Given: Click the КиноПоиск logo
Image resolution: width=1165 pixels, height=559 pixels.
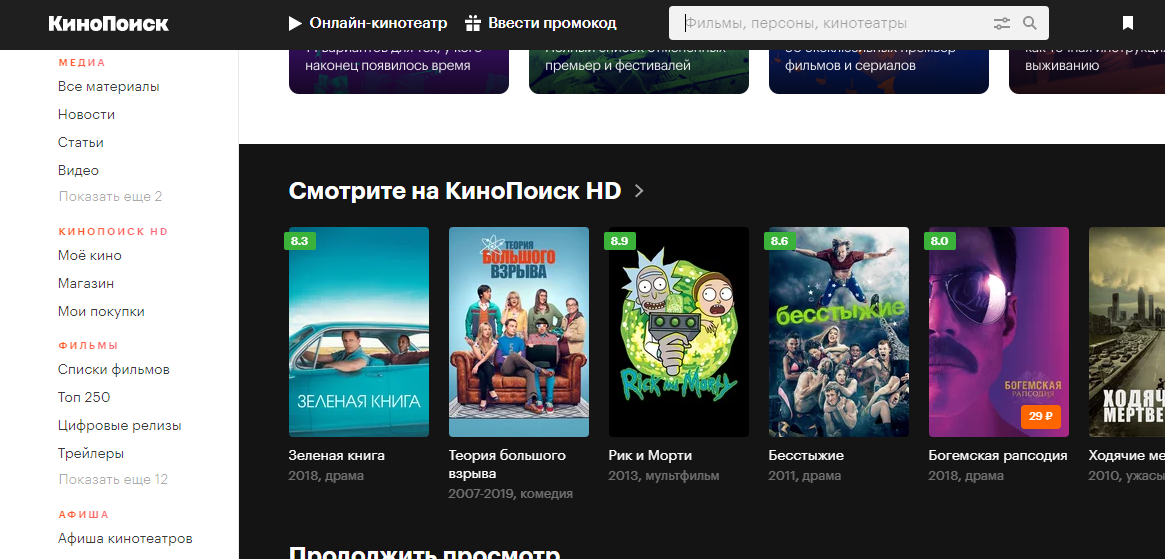Looking at the screenshot, I should (108, 24).
